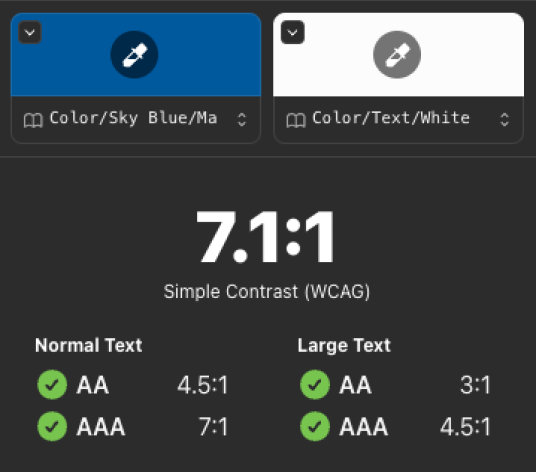
Task: Select the Color/Sky Blue/Ma color name
Action: [133, 118]
